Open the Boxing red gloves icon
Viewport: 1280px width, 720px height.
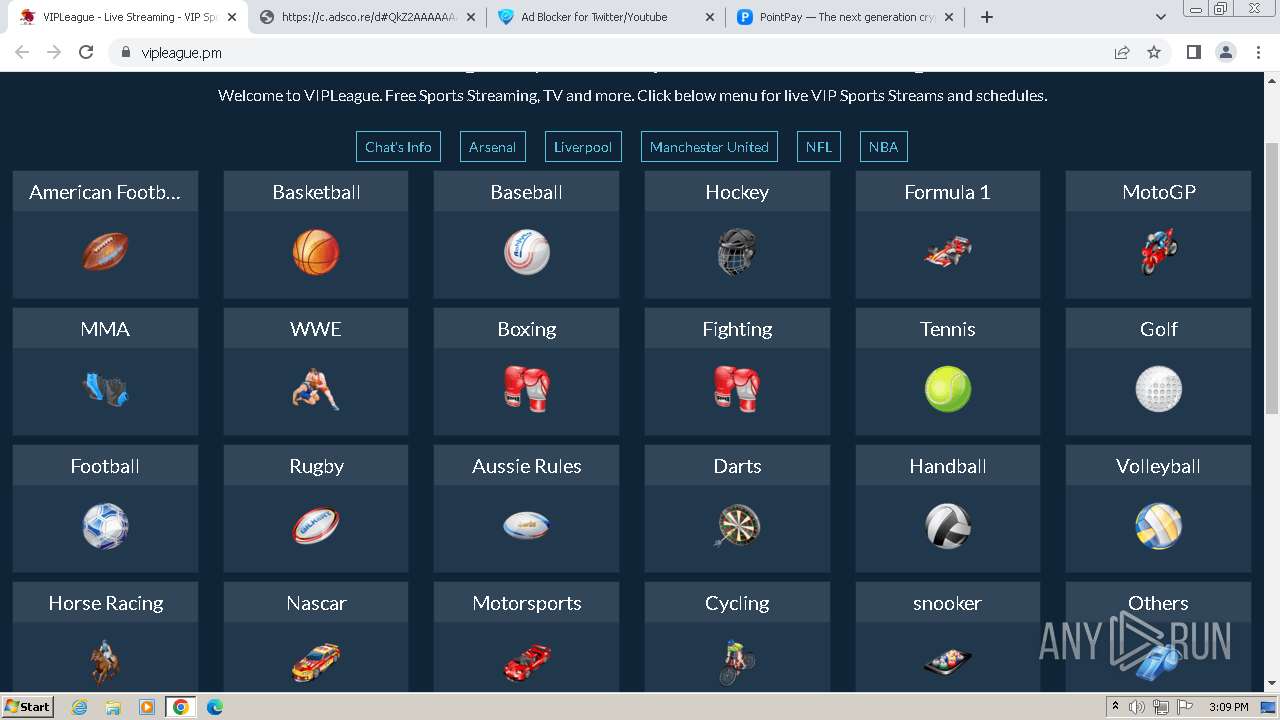pyautogui.click(x=527, y=389)
